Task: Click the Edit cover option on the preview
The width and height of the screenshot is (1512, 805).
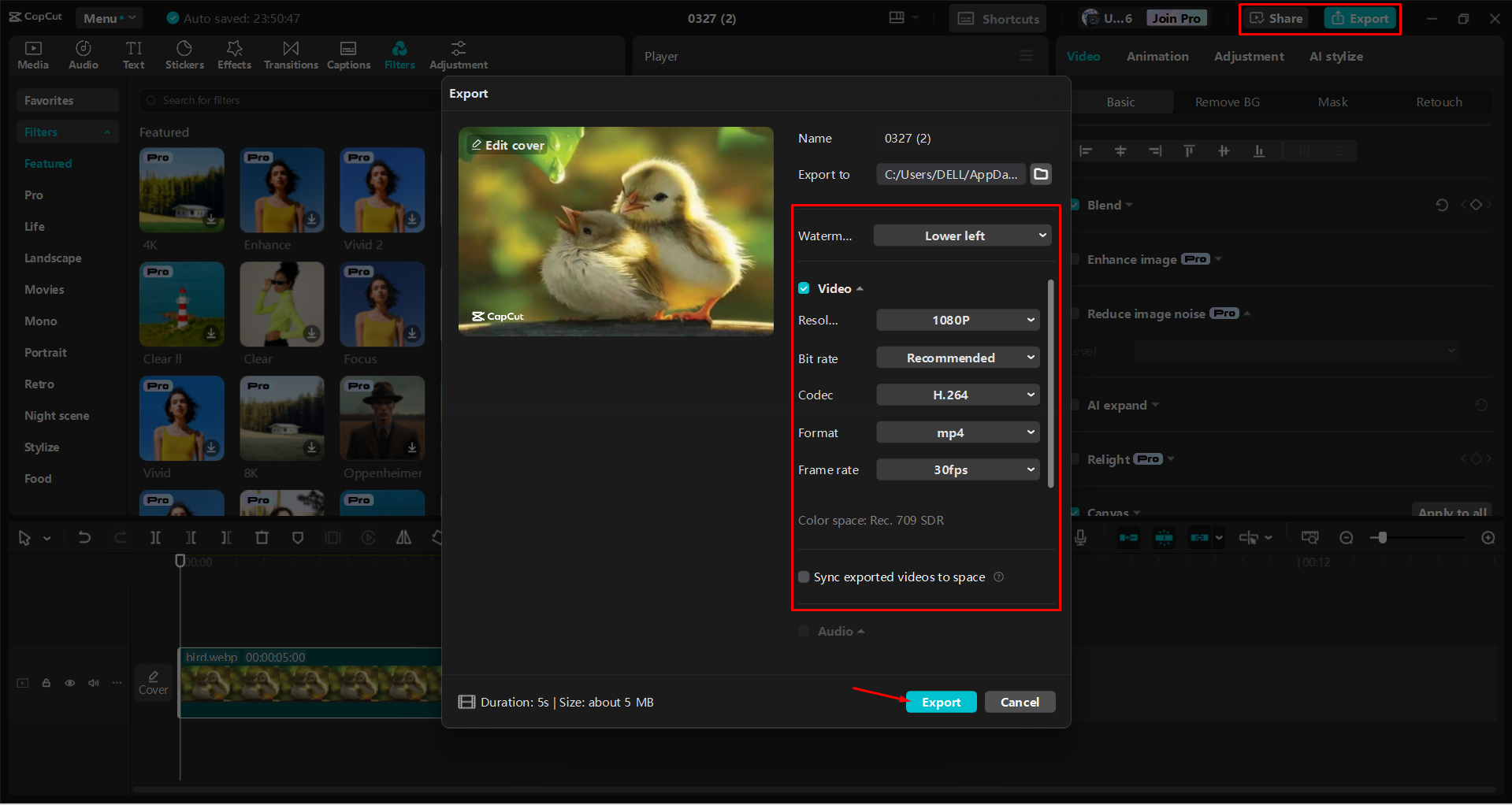Action: [507, 145]
